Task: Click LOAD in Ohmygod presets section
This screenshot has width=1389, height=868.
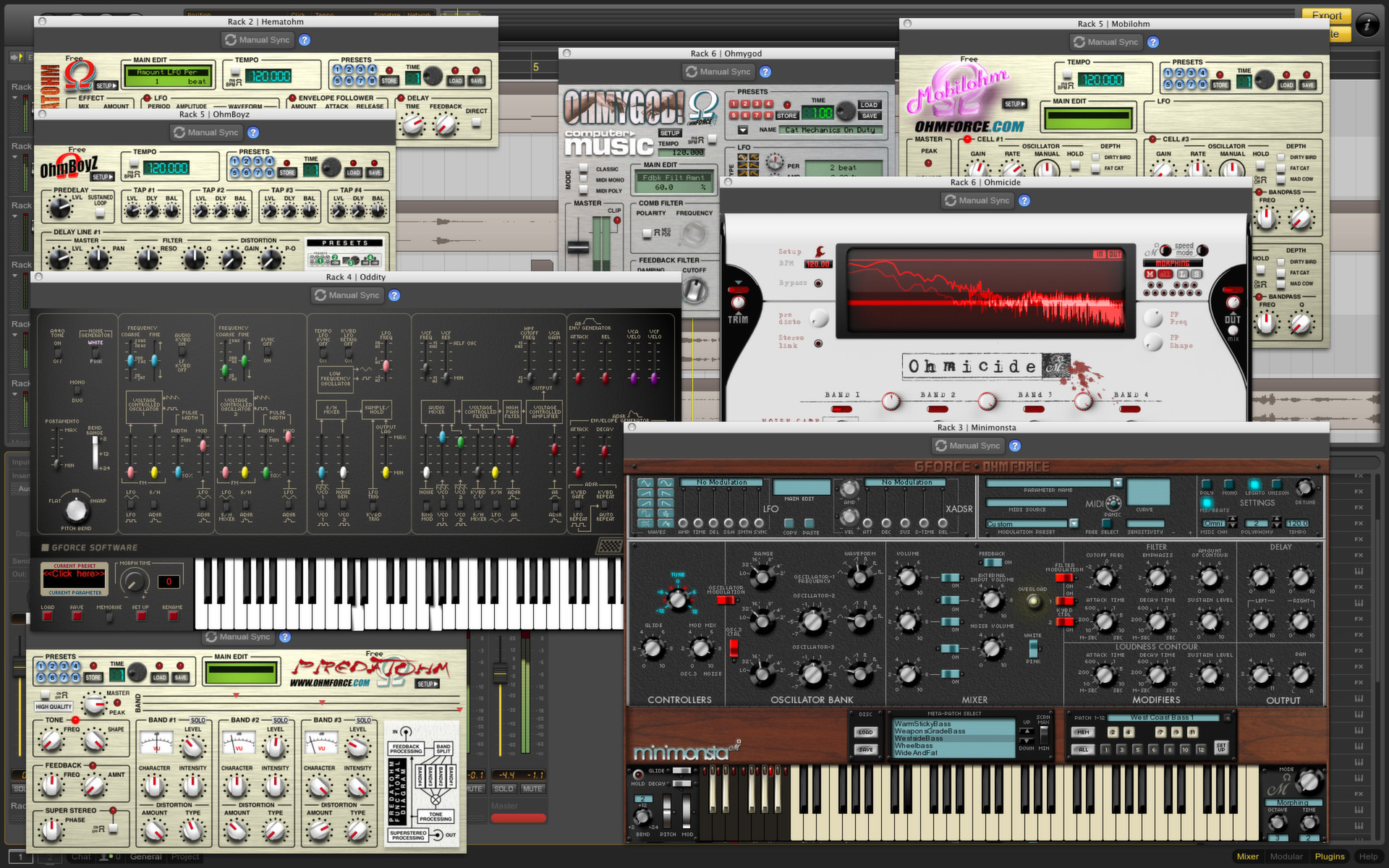Action: coord(870,105)
